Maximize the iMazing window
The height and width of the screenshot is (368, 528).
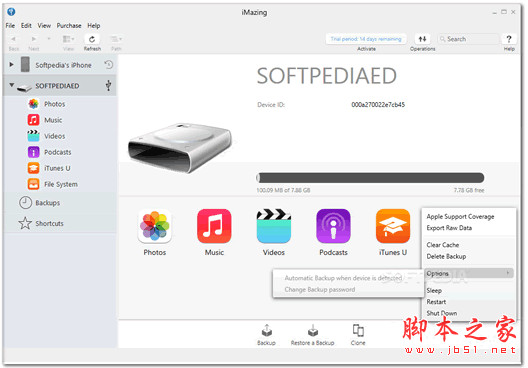point(504,12)
